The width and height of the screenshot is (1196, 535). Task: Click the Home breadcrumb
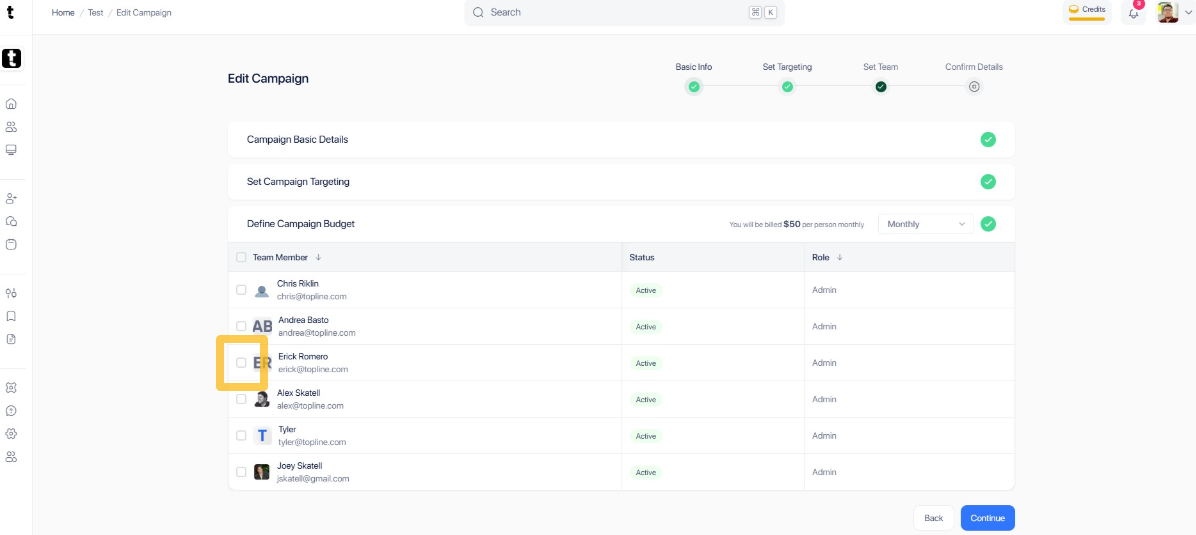63,13
